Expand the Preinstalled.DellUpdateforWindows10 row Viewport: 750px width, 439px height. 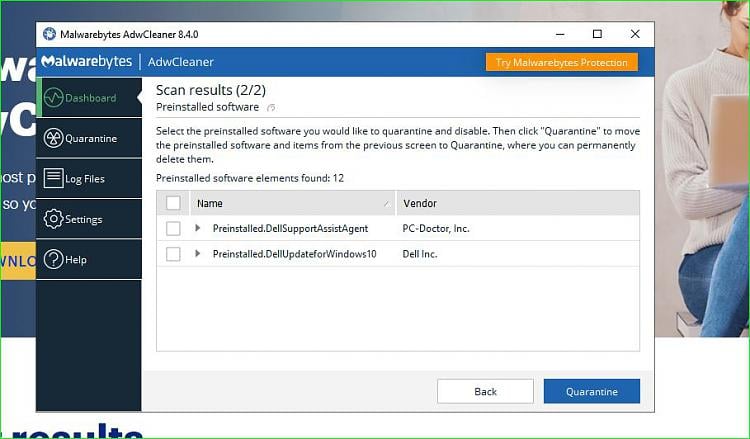pos(198,253)
